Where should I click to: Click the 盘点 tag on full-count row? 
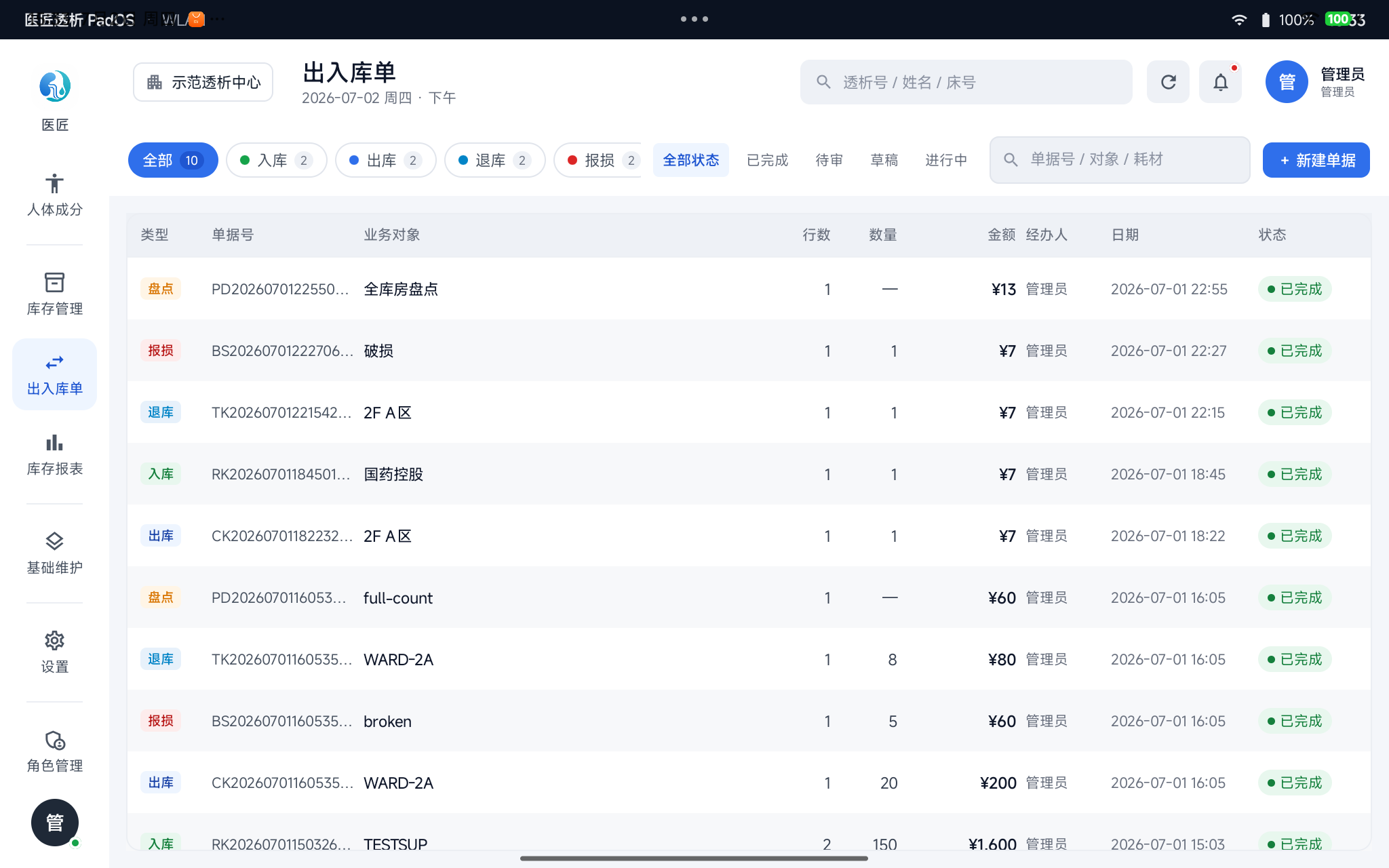click(161, 597)
